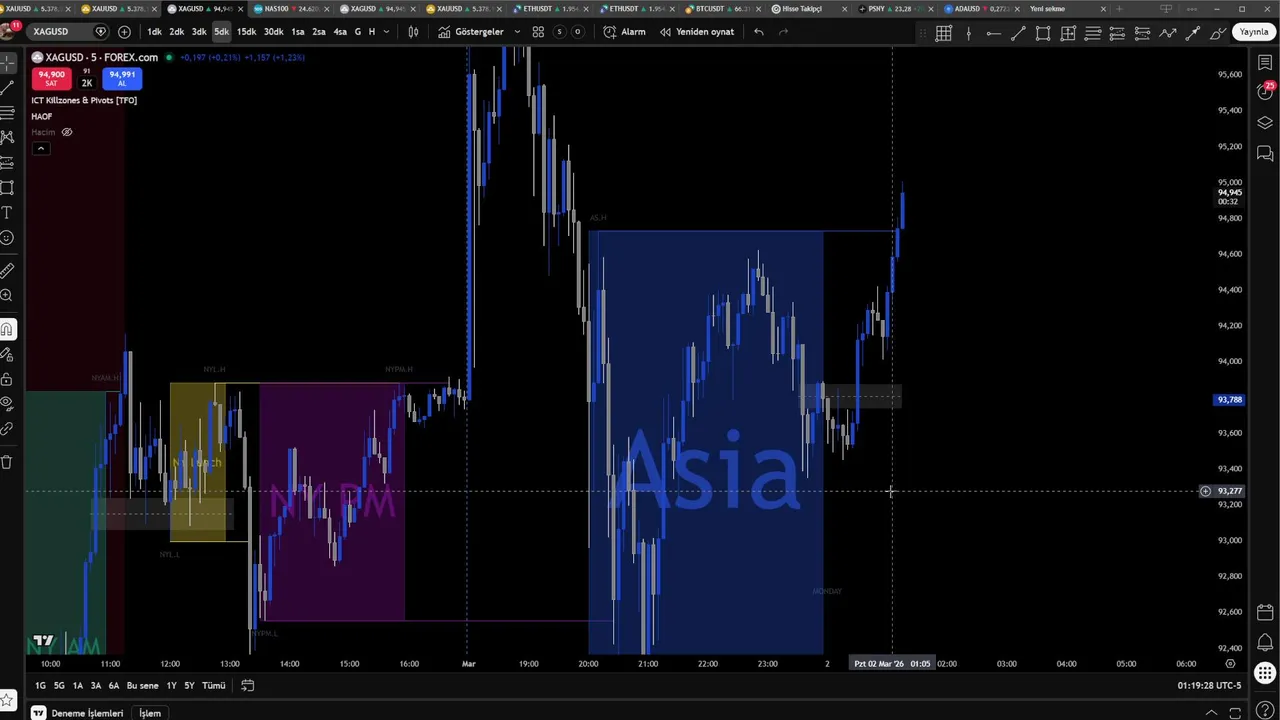The image size is (1280, 720).
Task: Expand the timeframe dropdown chevron
Action: 386,32
